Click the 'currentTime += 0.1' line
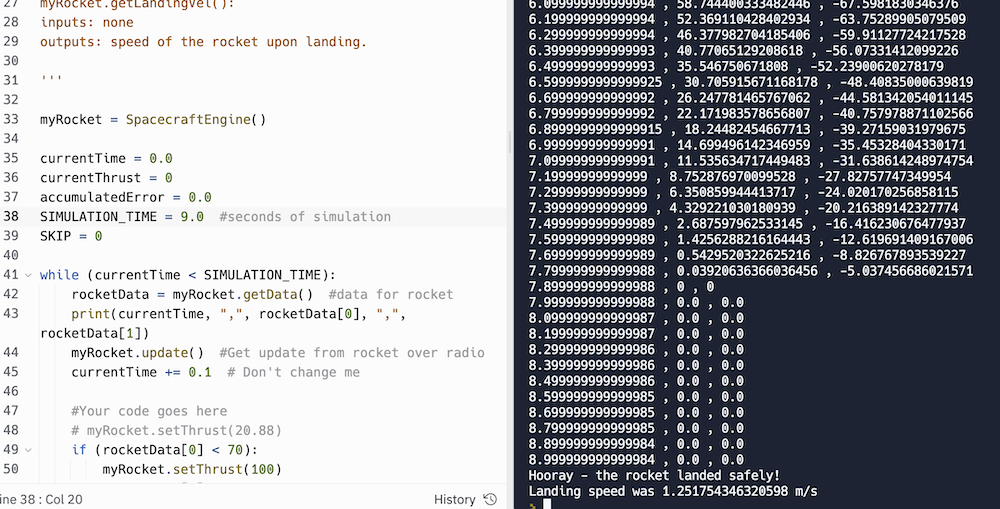The height and width of the screenshot is (509, 1000). [x=141, y=372]
